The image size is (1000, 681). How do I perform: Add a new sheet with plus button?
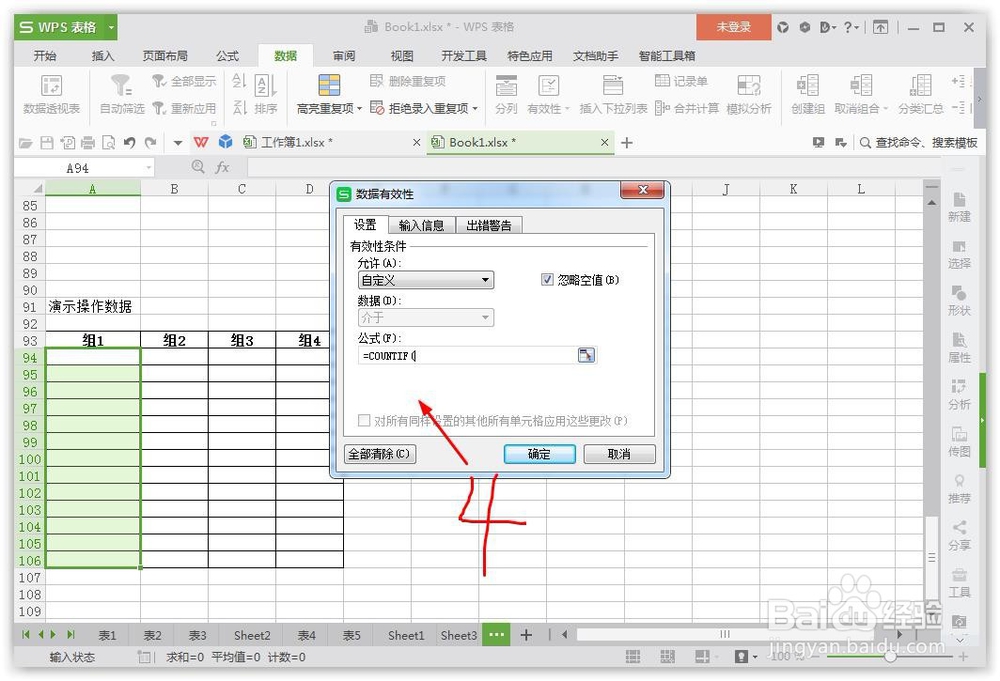click(526, 635)
